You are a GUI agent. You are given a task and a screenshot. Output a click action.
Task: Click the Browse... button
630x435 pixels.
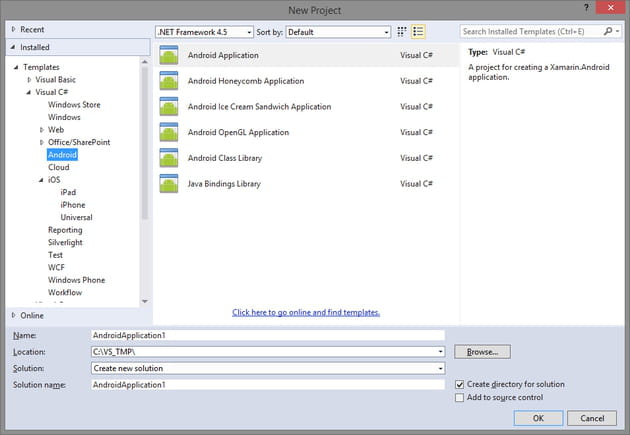(x=483, y=352)
